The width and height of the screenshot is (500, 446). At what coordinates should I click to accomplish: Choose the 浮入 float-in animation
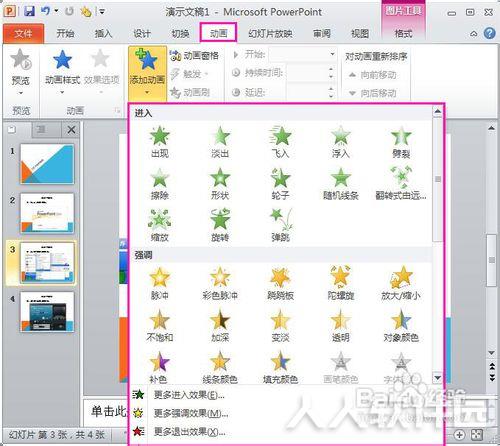(x=341, y=142)
